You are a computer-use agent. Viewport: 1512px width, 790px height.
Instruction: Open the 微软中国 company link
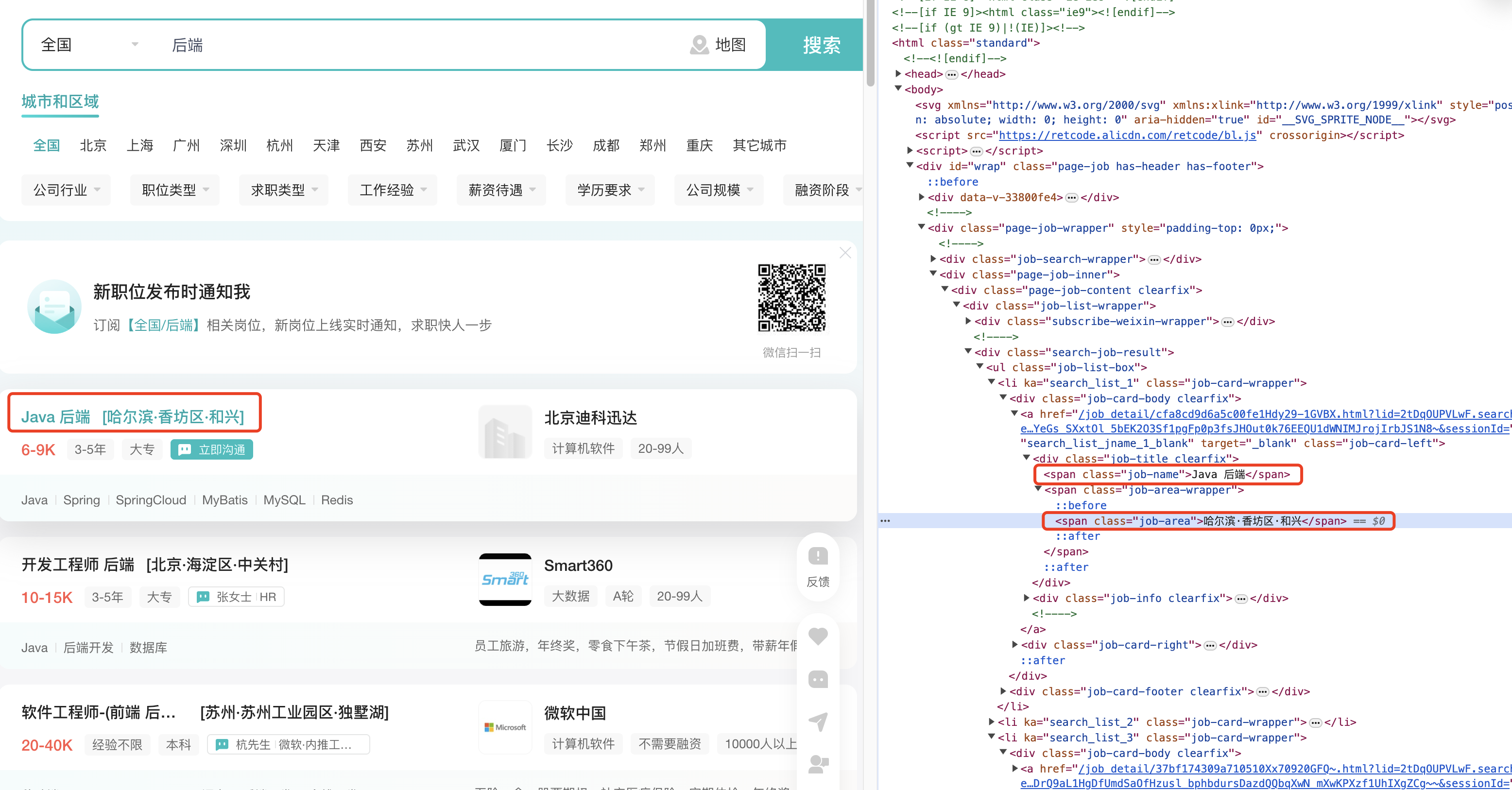[x=575, y=713]
